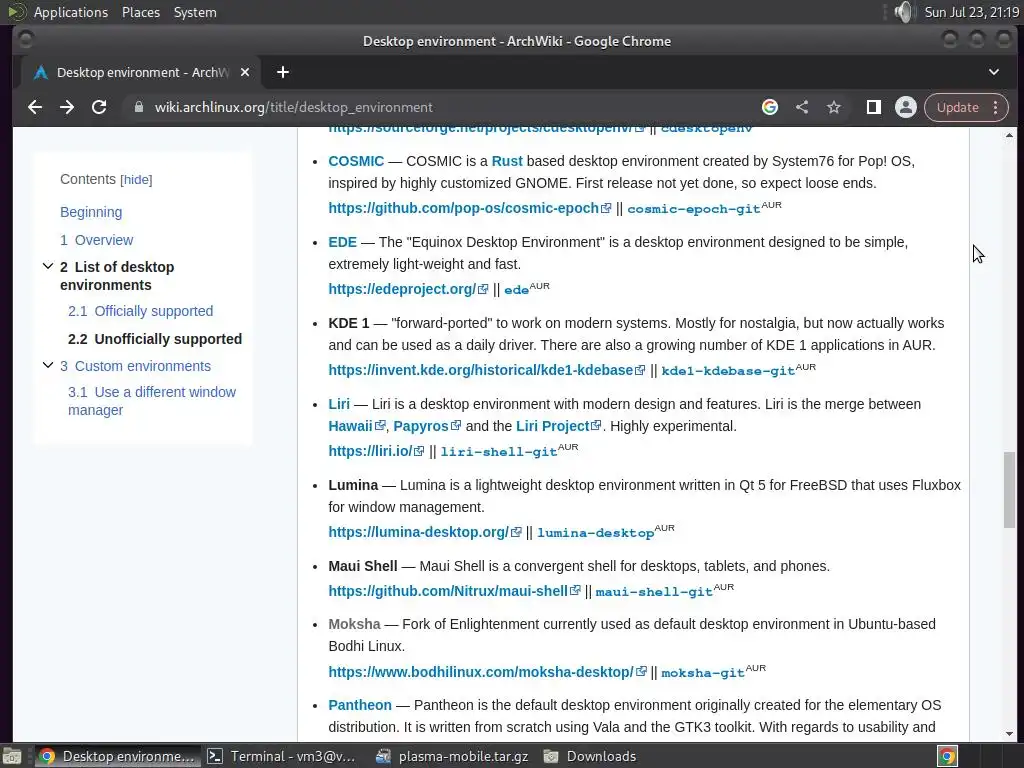1024x768 pixels.
Task: Go back to the previous page
Action: coord(35,107)
